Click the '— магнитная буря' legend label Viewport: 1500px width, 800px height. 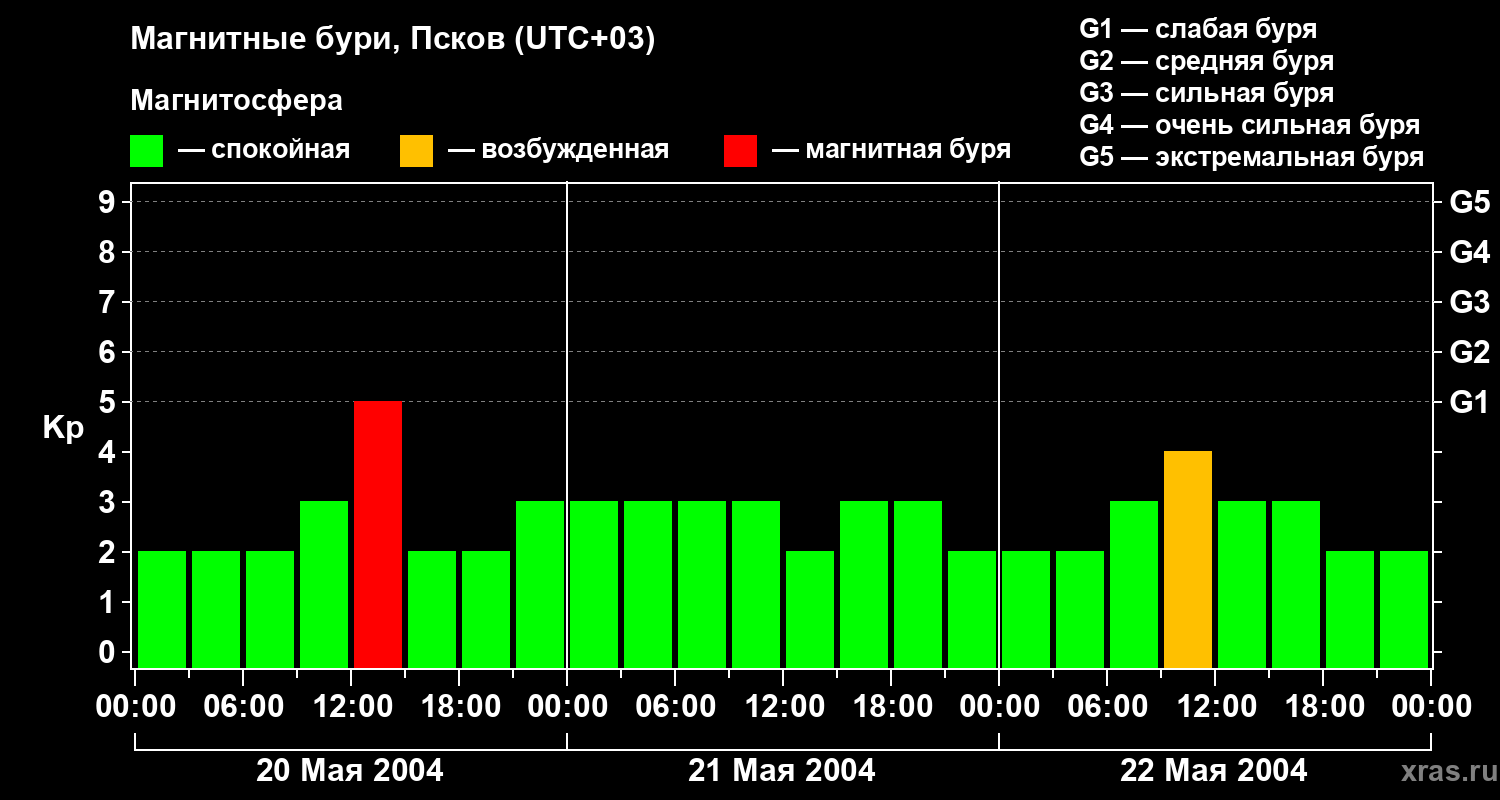tap(892, 150)
